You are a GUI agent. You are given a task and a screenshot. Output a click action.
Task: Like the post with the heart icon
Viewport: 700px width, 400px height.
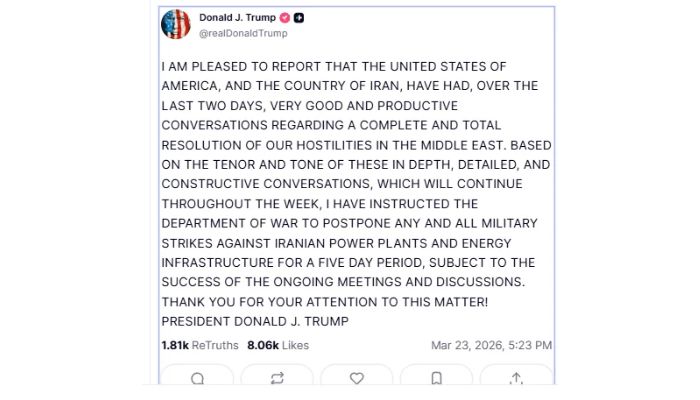(x=356, y=378)
